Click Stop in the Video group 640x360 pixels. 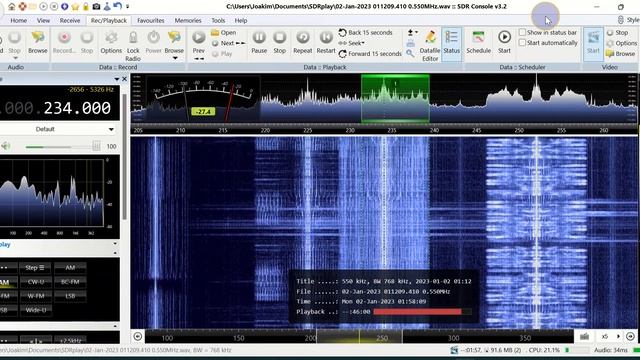pos(618,32)
